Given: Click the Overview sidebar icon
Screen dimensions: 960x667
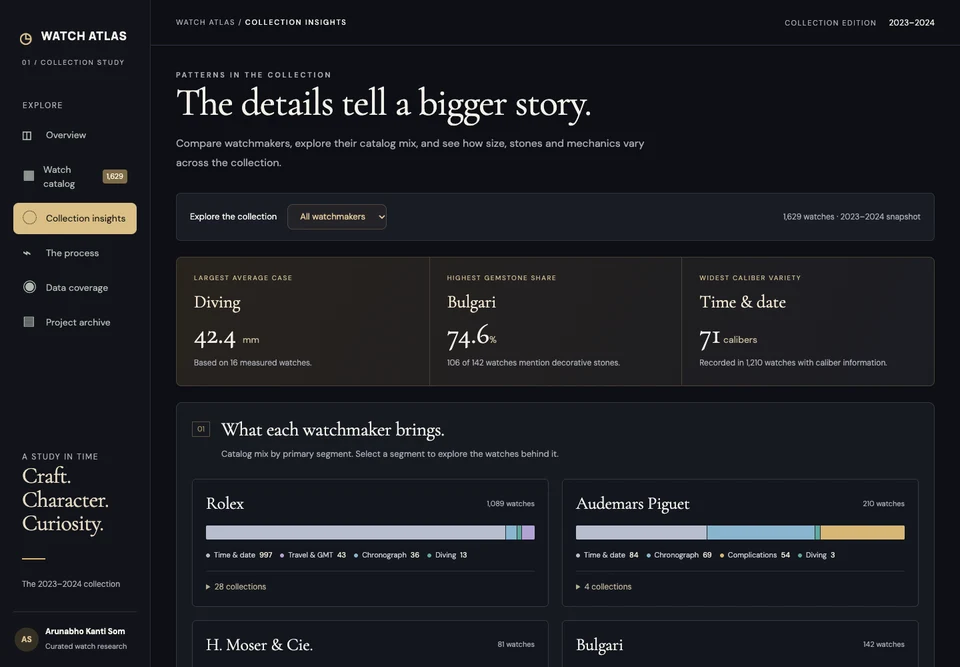Looking at the screenshot, I should 27,135.
